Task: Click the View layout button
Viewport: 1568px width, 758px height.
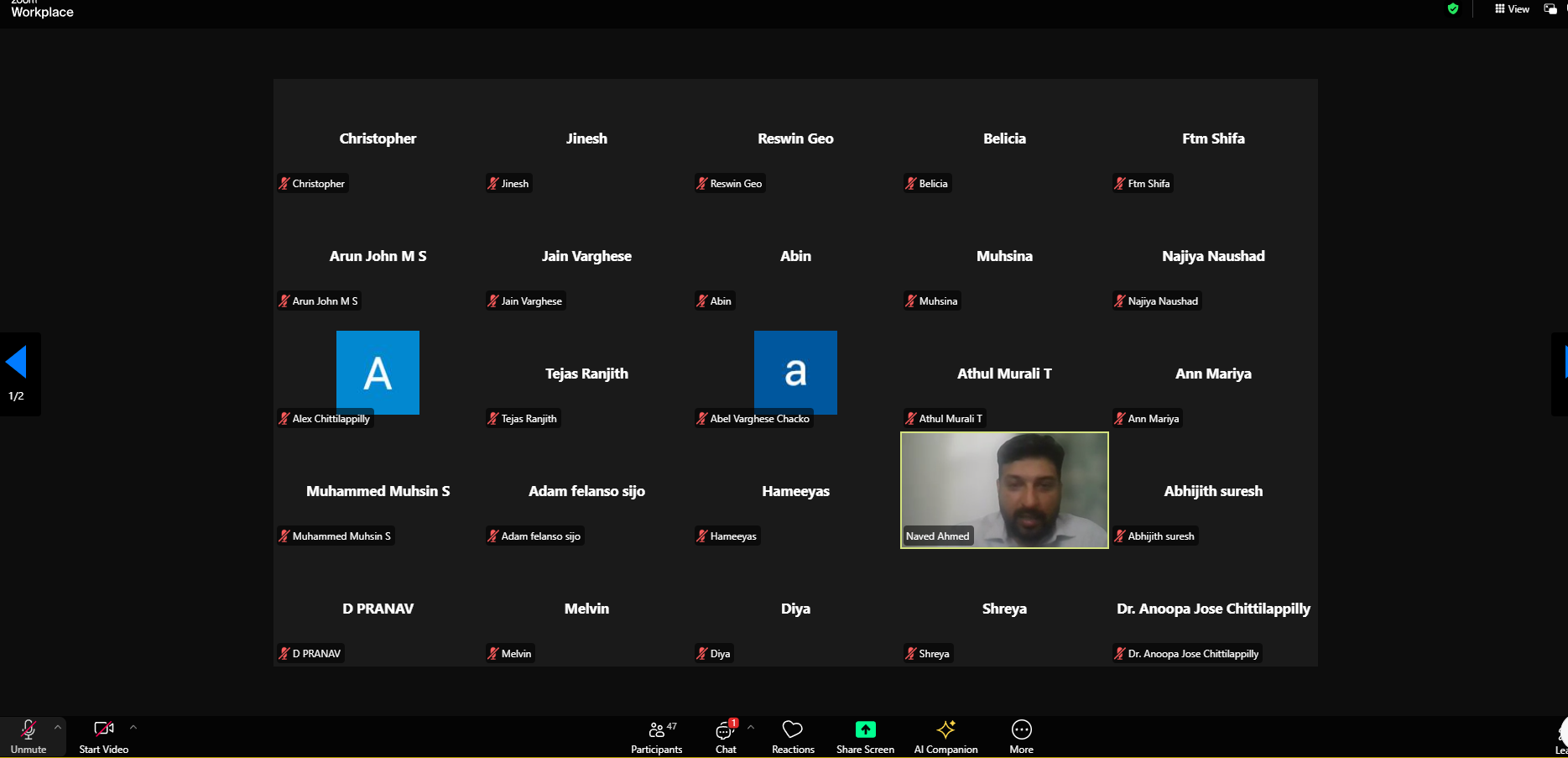Action: (1512, 9)
